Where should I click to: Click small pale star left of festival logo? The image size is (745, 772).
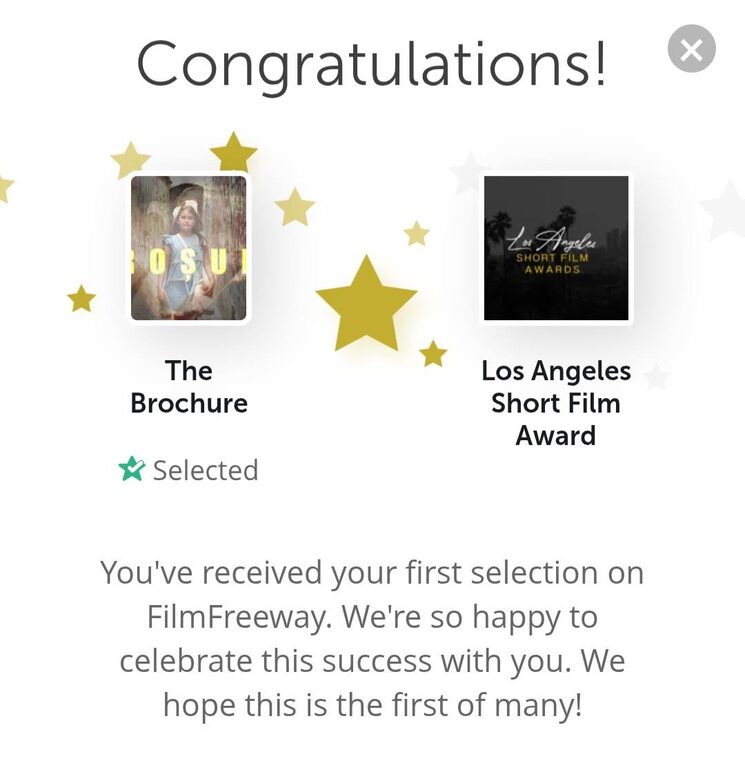[416, 234]
